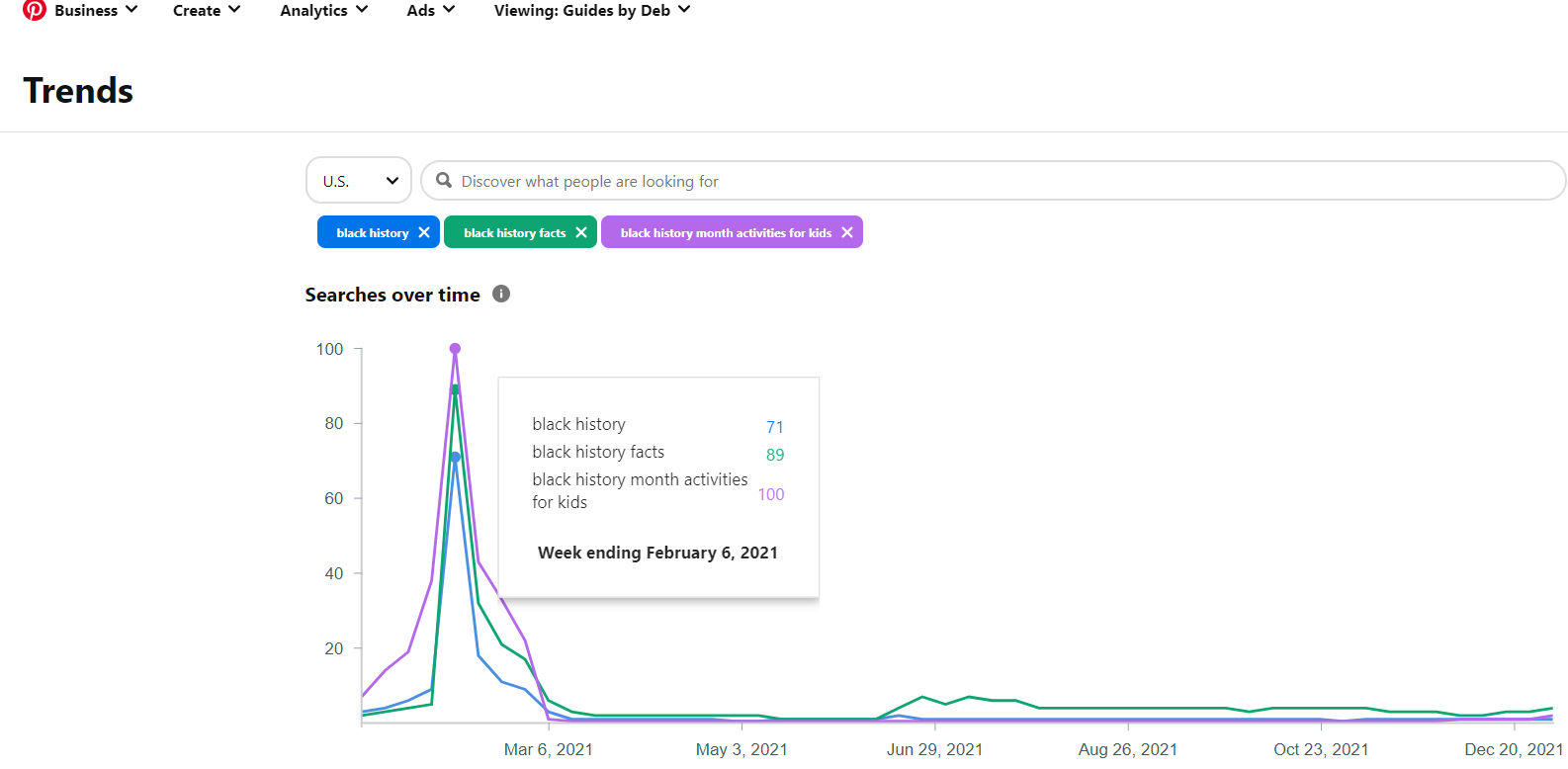Click the tooltip value 100 for activities
The image size is (1568, 769).
pos(771,494)
